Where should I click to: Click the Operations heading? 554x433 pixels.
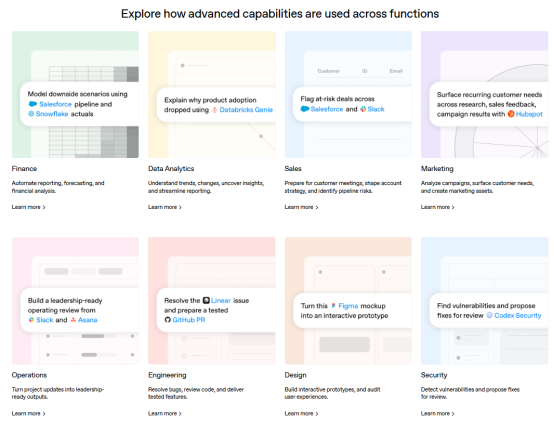(29, 375)
